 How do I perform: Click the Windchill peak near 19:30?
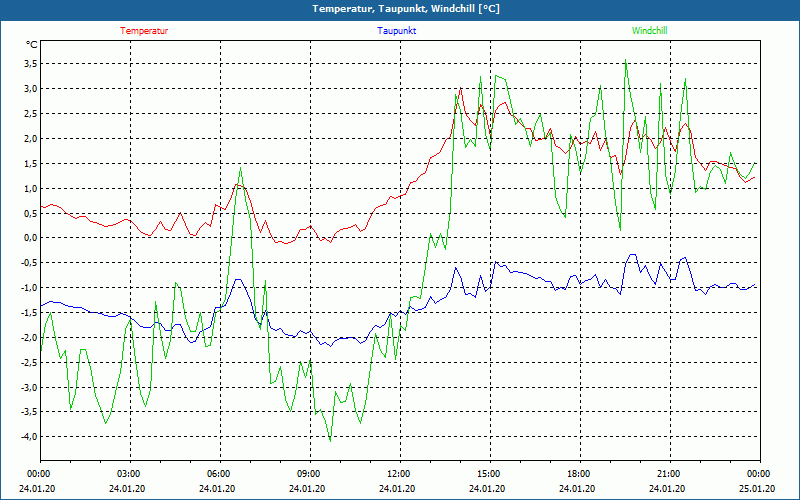[x=626, y=60]
